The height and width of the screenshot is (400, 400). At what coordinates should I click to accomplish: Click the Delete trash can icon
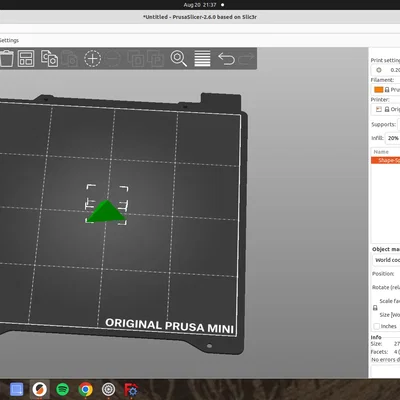tap(6, 59)
